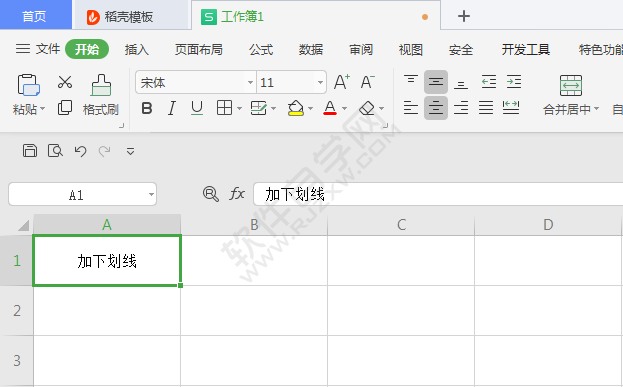Click the eraser clear icon

[x=366, y=108]
